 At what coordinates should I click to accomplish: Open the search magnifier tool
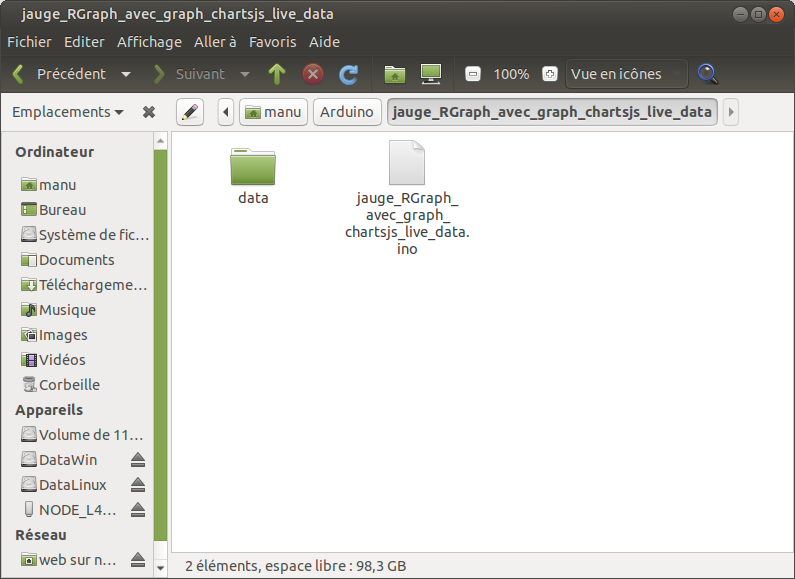point(708,74)
